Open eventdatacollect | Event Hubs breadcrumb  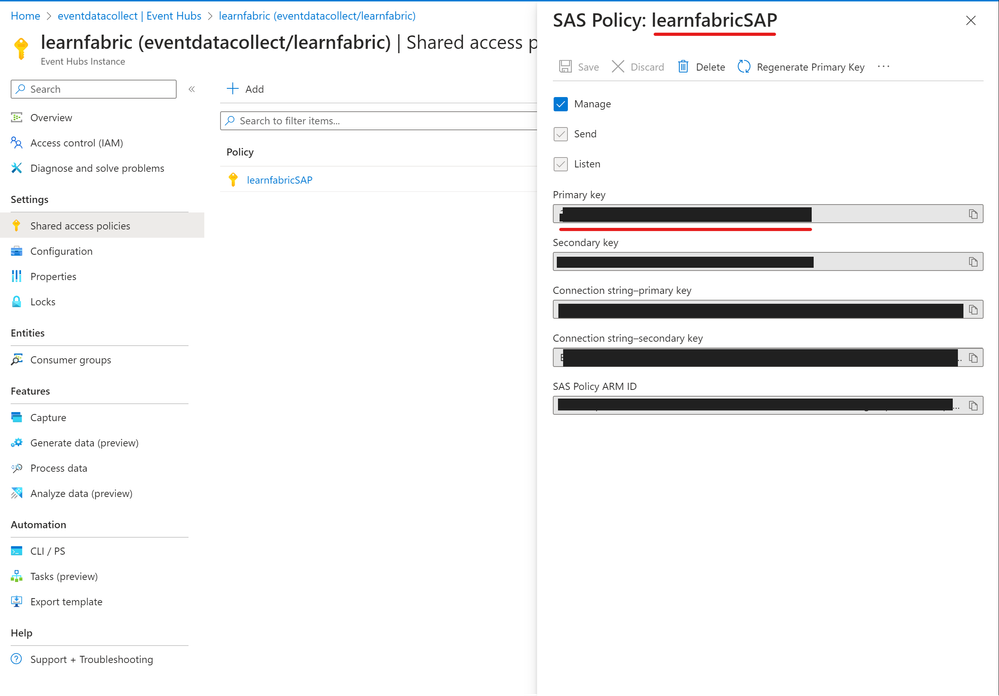pyautogui.click(x=129, y=16)
